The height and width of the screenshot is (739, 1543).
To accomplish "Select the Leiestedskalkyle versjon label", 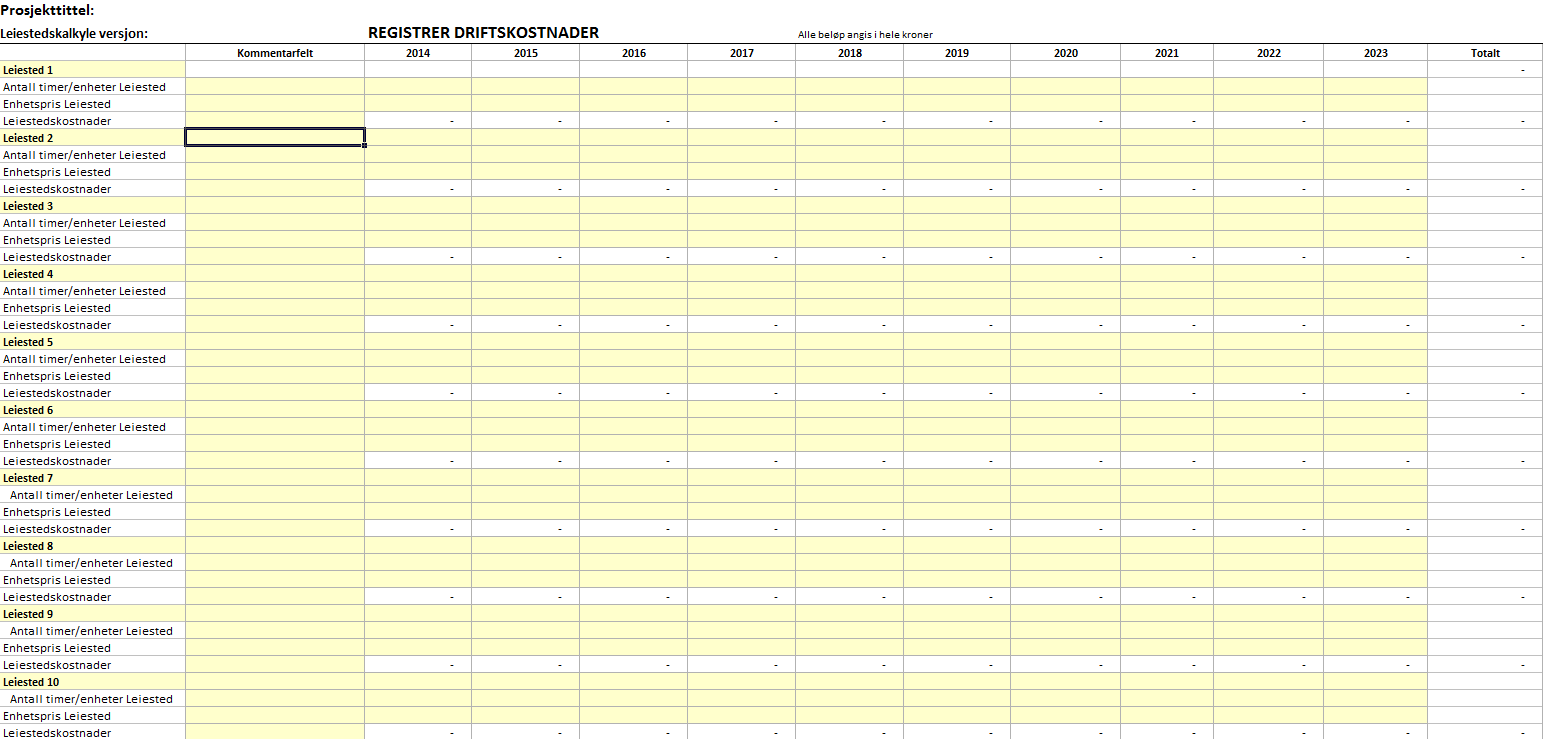I will click(x=74, y=33).
